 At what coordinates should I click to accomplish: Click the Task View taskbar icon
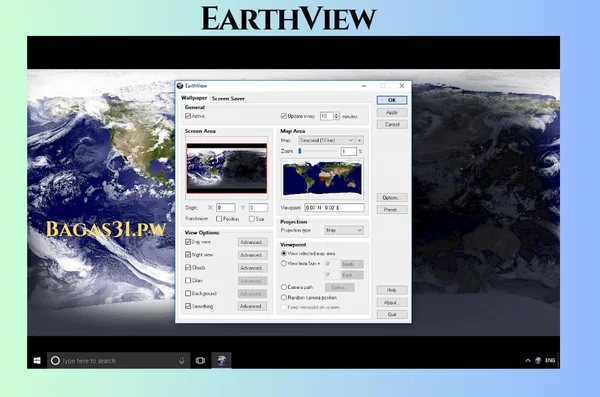200,360
